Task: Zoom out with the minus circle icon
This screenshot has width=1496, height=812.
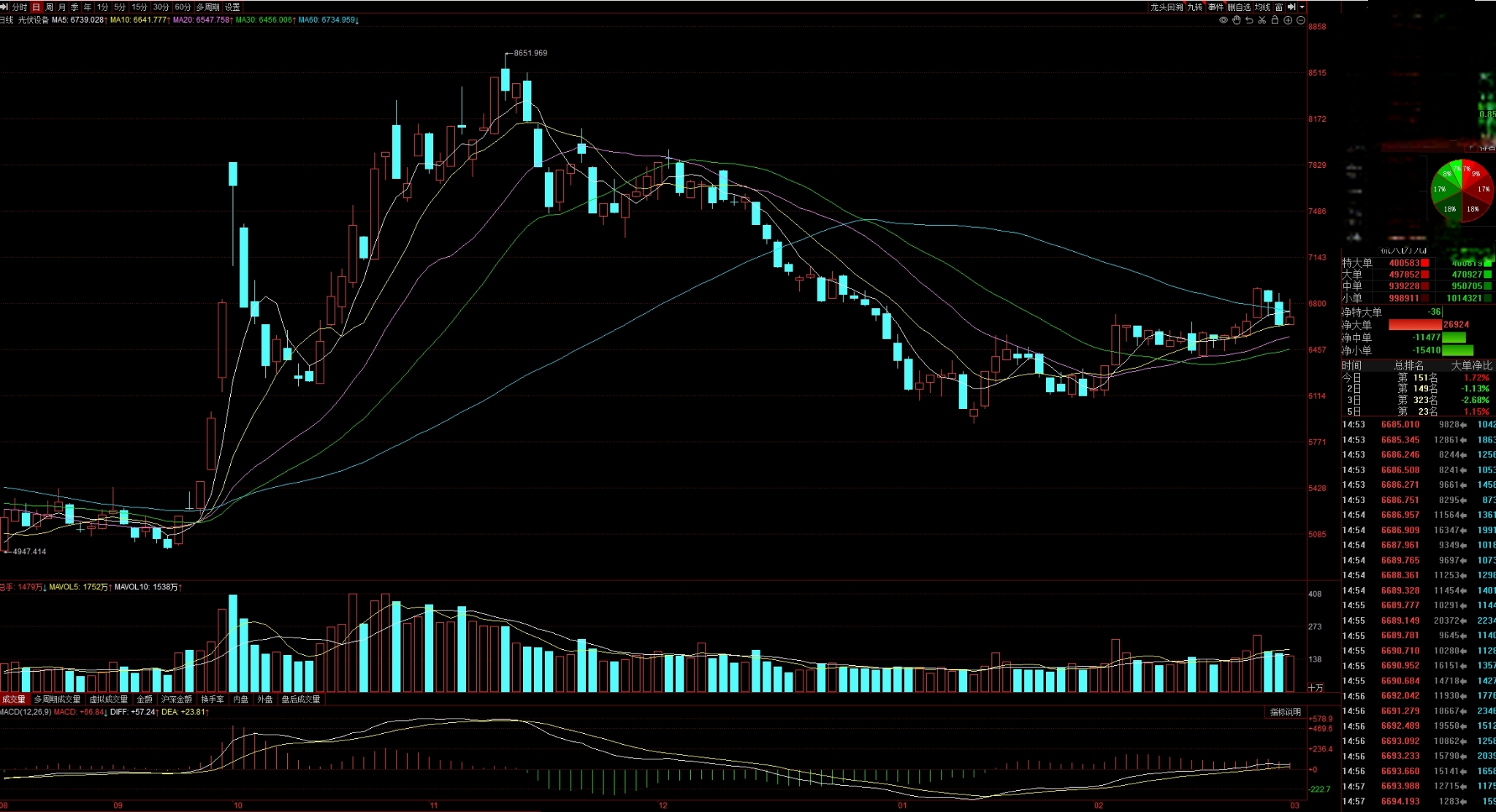Action: (x=1300, y=20)
